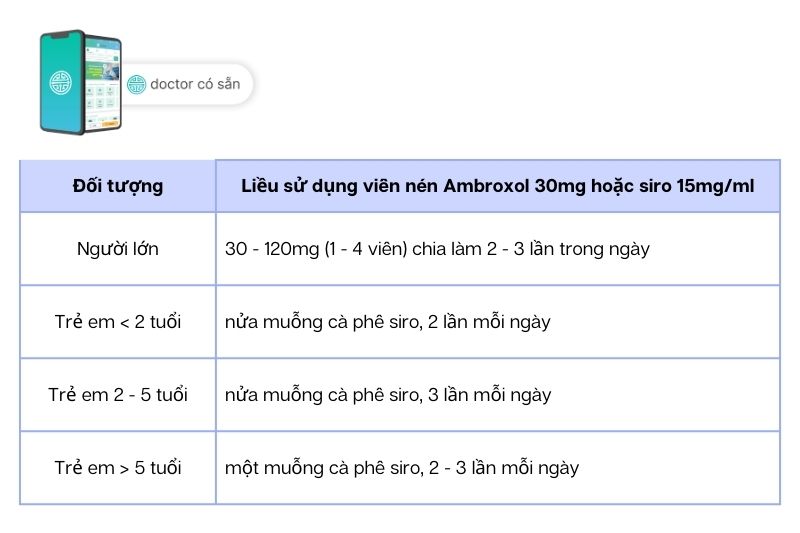This screenshot has width=800, height=533.
Task: Select the 'Trẻ em 2 - 5 tuổi' cell
Action: click(x=118, y=395)
